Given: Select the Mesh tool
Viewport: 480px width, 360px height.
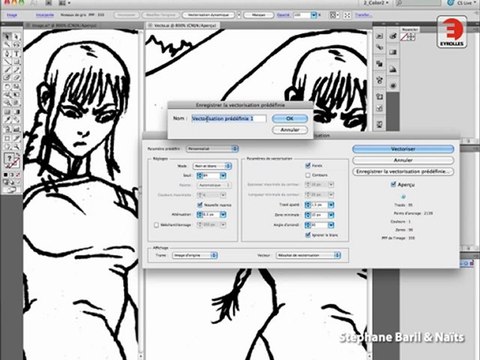Looking at the screenshot, I should (7, 111).
